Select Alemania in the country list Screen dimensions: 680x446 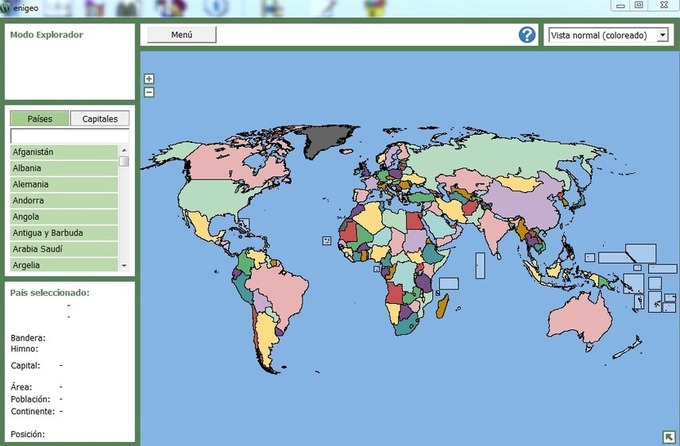[64, 184]
